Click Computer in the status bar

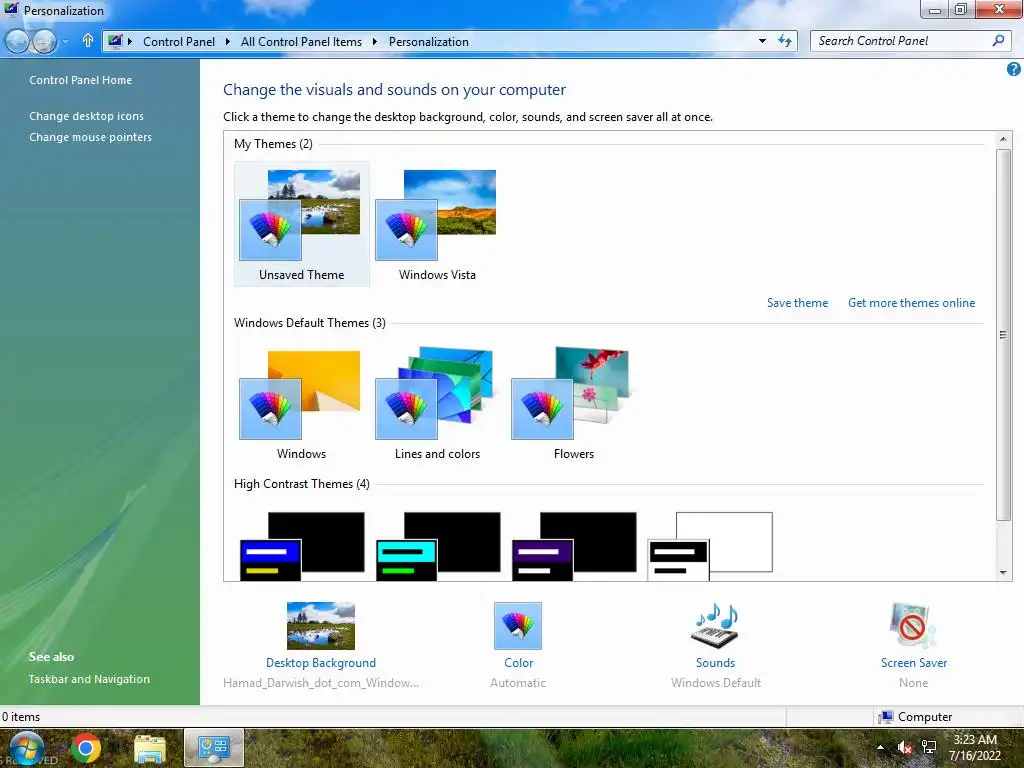(914, 717)
